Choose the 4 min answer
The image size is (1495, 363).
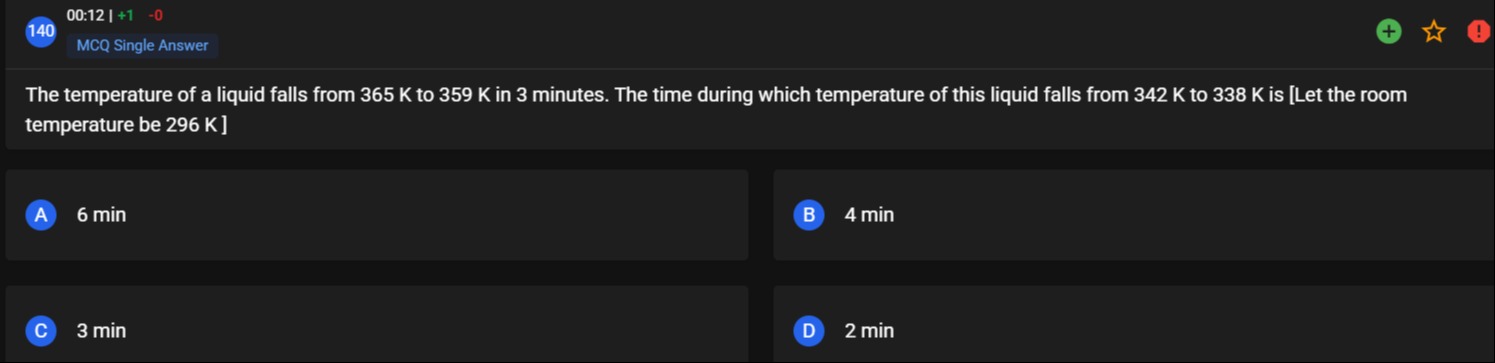click(869, 215)
